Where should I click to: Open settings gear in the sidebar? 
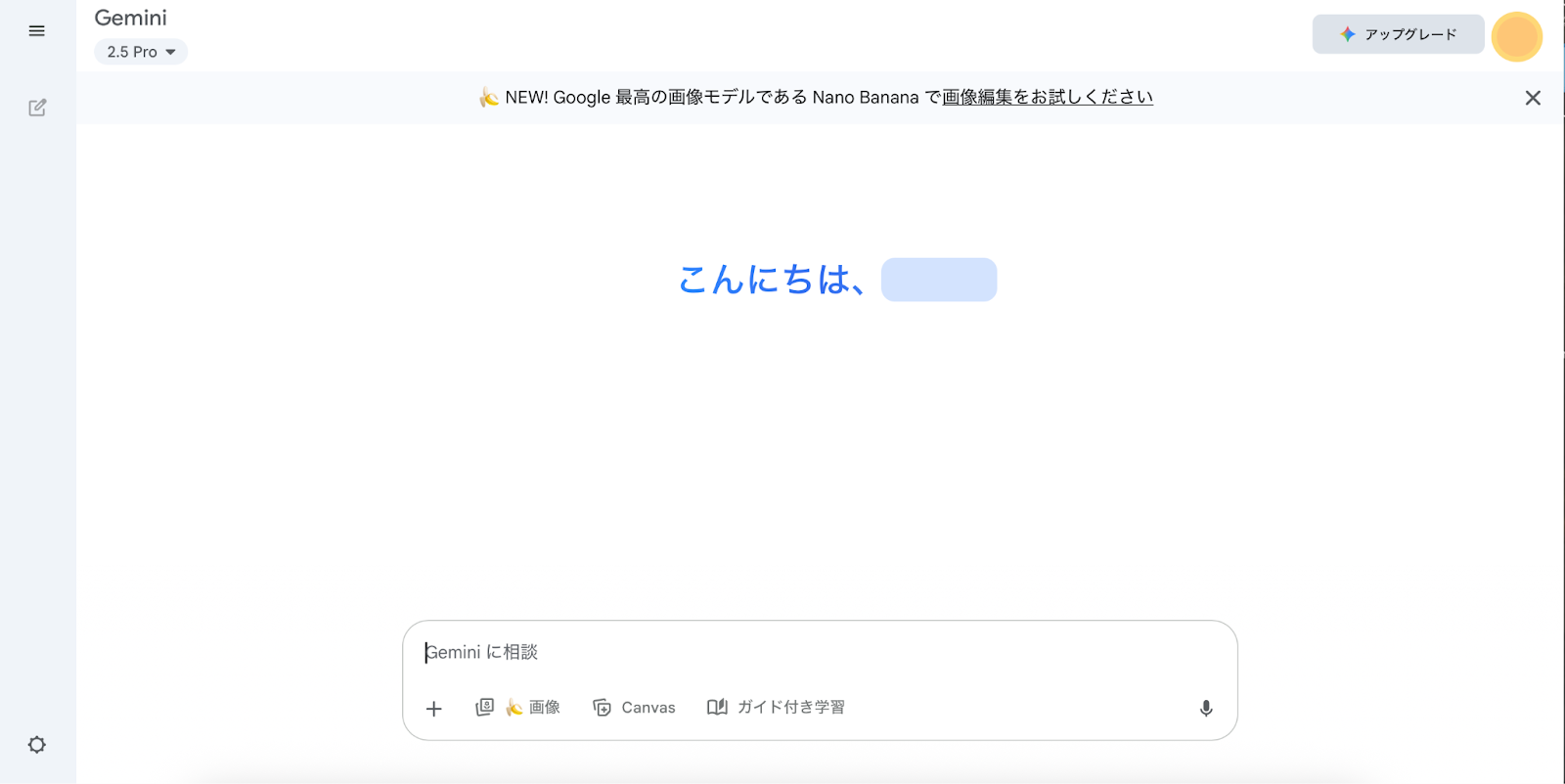37,745
